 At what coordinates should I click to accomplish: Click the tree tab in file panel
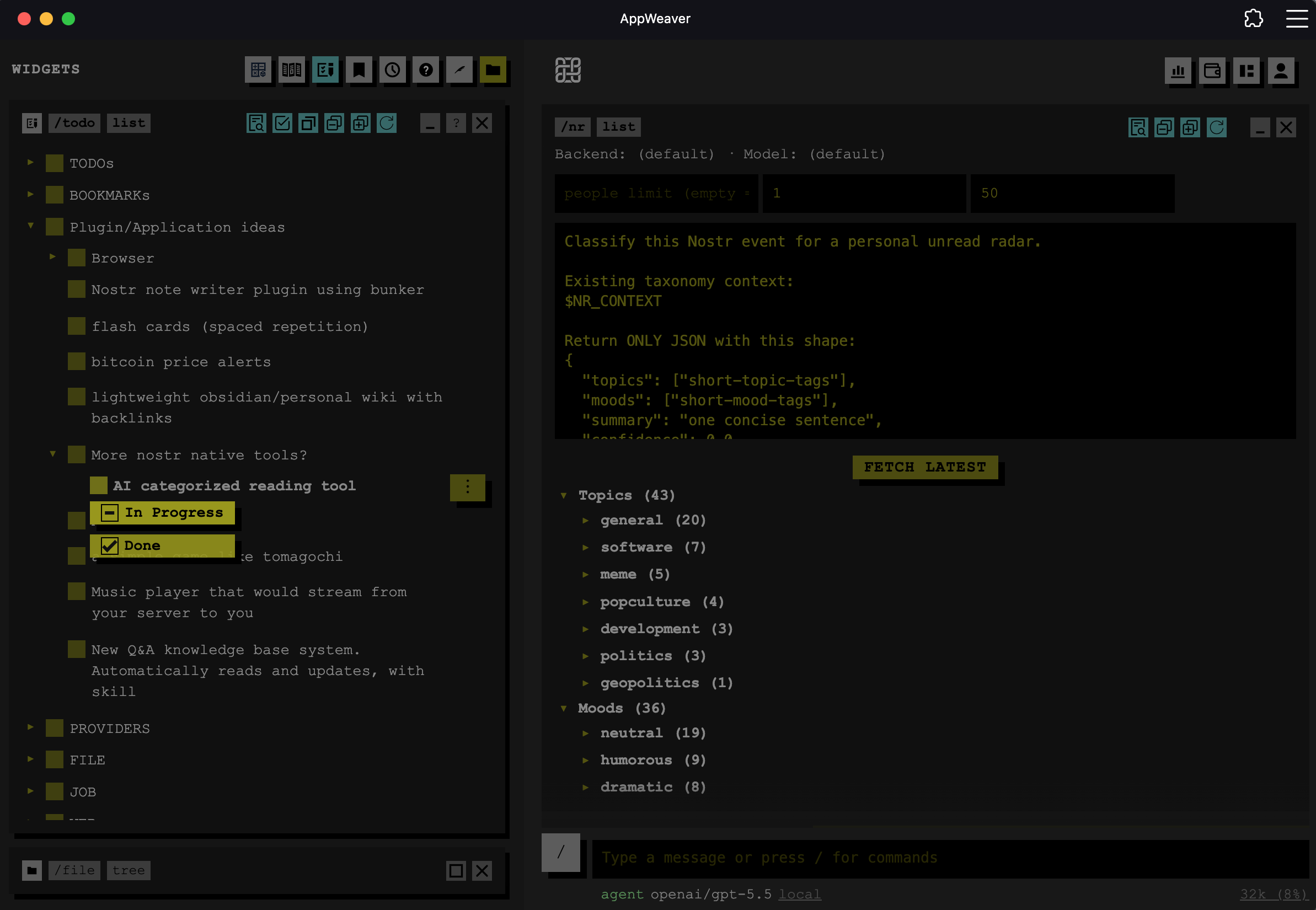click(129, 871)
